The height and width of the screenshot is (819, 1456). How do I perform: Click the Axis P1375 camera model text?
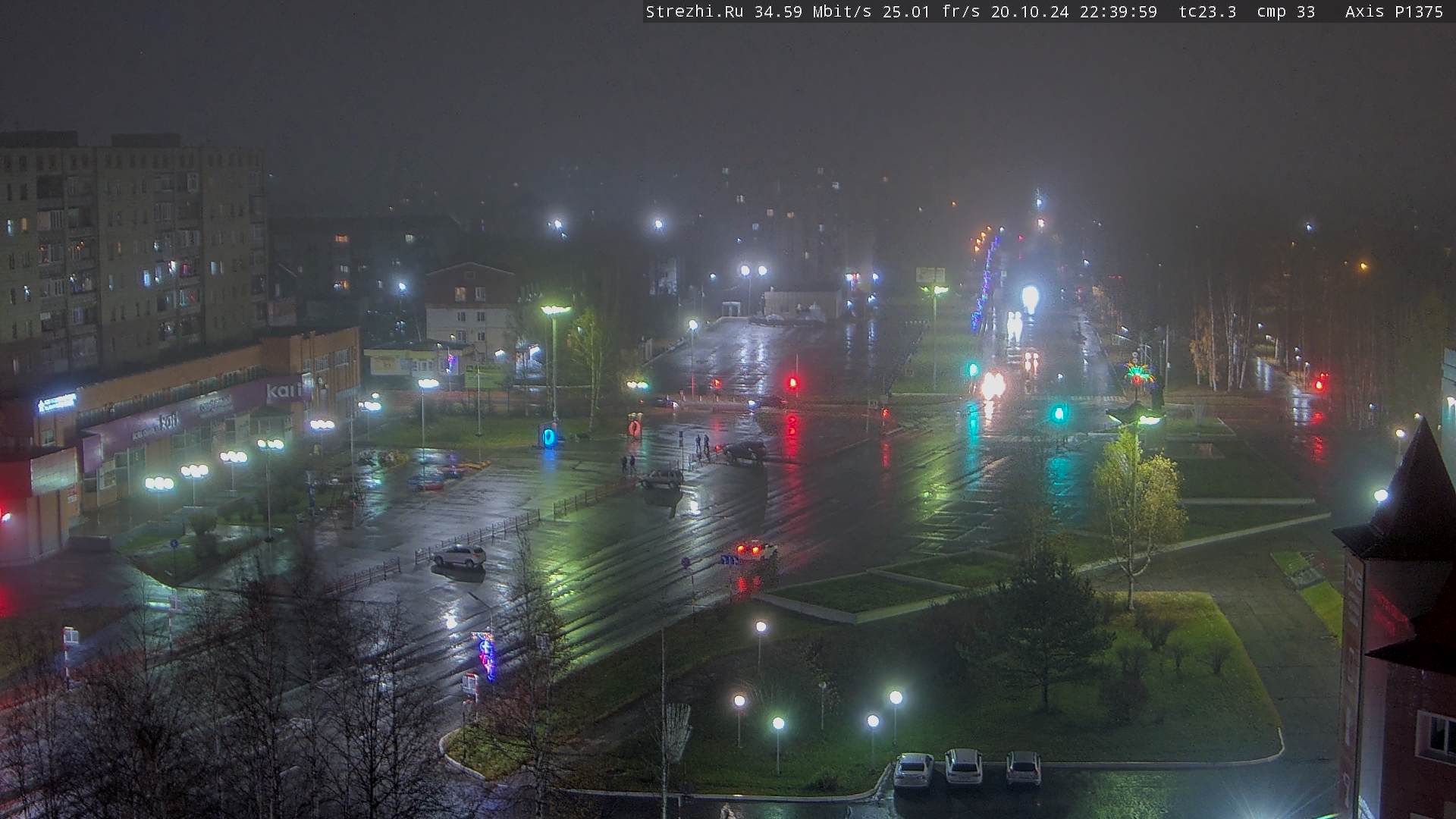1394,11
